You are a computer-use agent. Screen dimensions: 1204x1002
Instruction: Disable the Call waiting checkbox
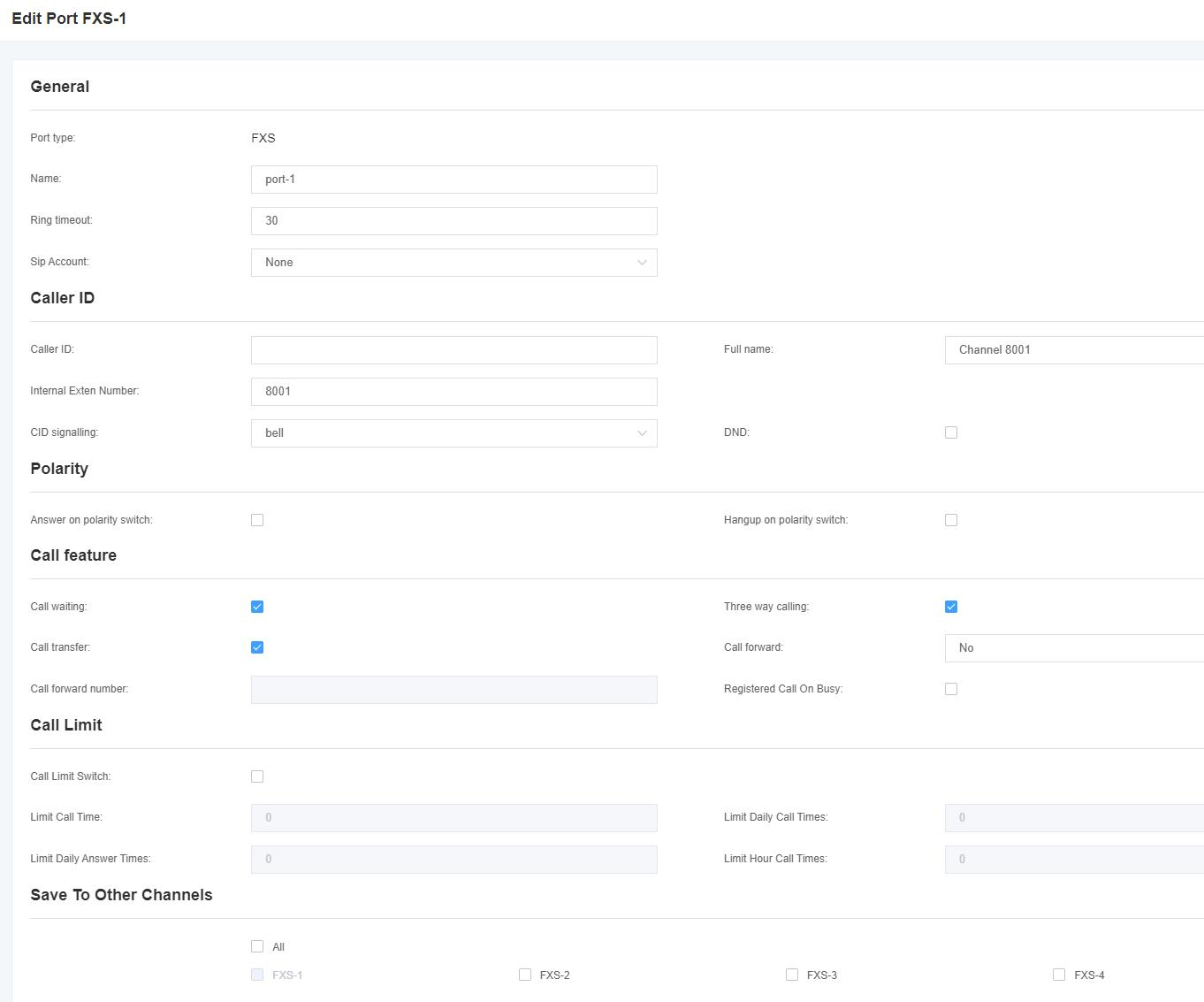(x=257, y=607)
